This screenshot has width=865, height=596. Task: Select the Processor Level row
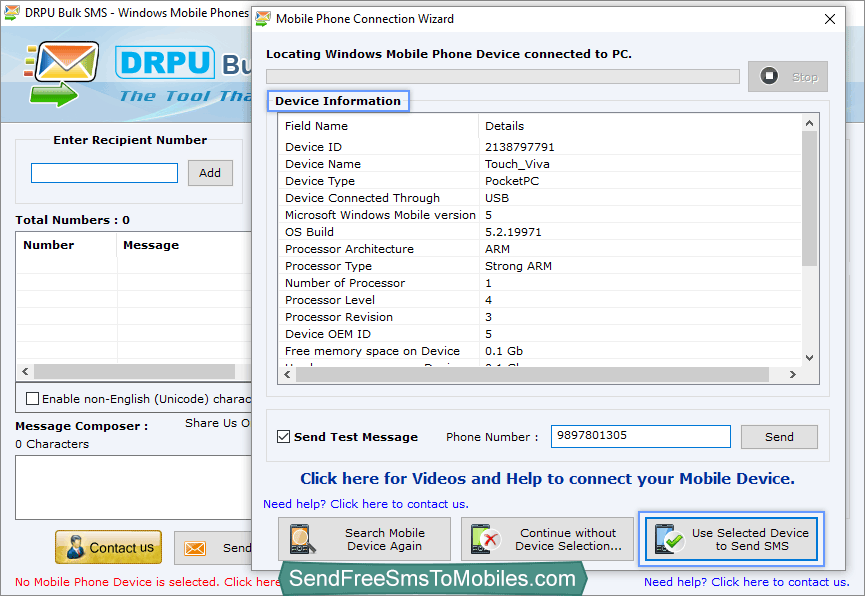click(540, 300)
